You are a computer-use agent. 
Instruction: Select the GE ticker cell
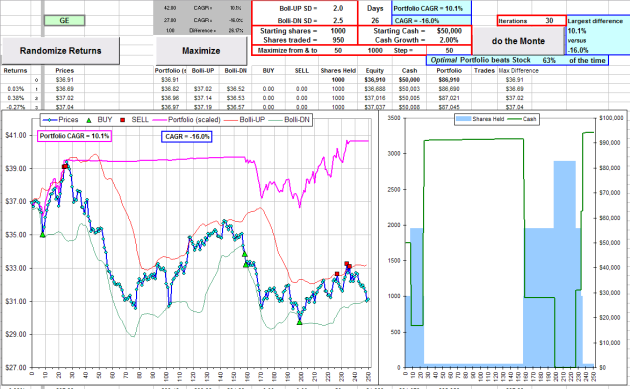[64, 20]
